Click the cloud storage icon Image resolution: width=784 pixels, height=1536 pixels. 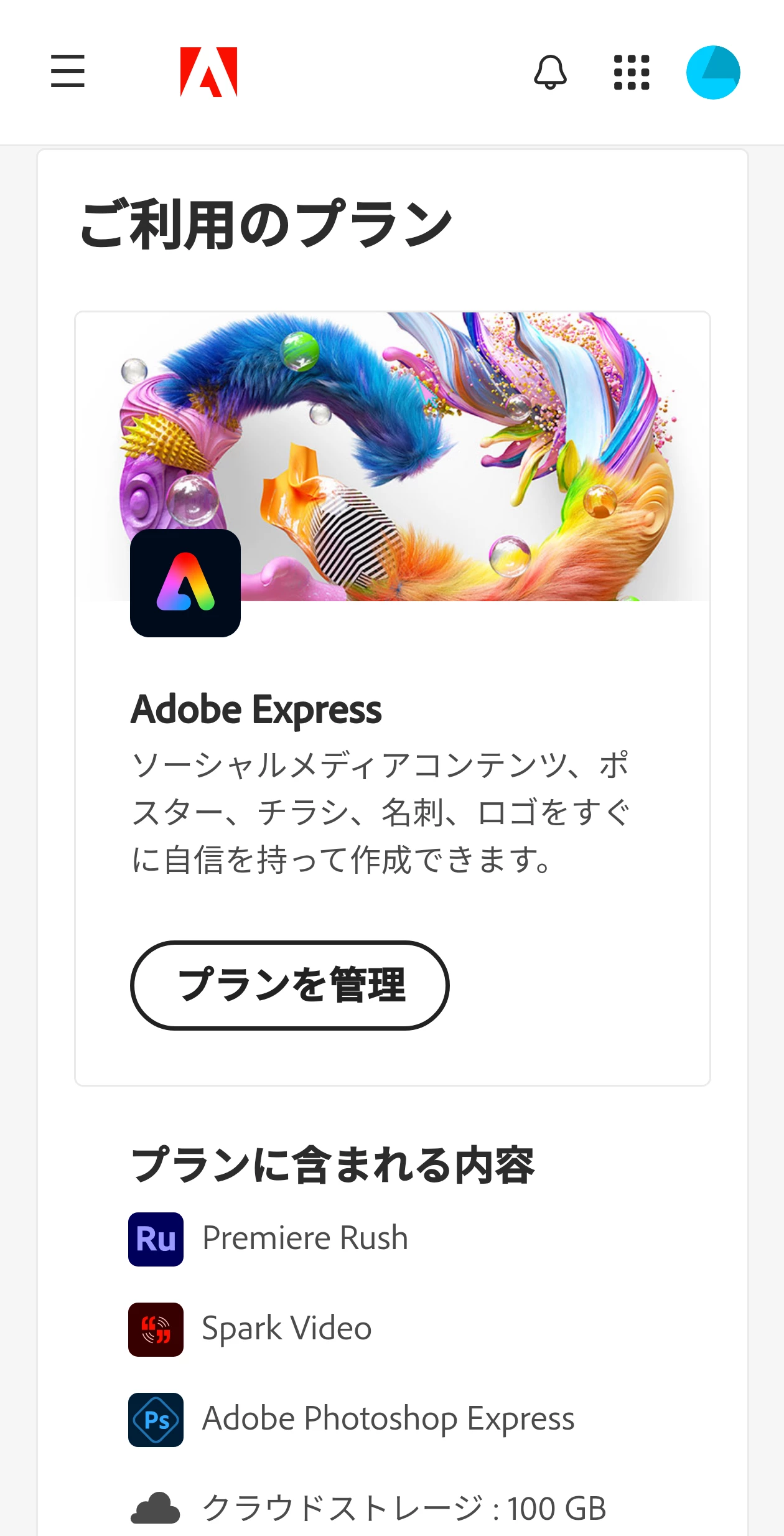pos(156,1509)
